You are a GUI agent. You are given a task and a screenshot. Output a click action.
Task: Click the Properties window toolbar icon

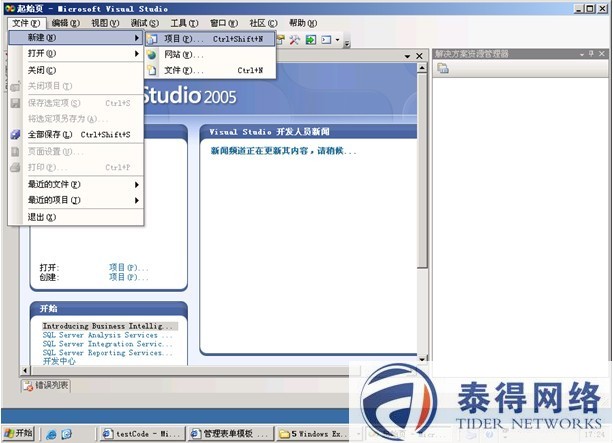[x=281, y=39]
